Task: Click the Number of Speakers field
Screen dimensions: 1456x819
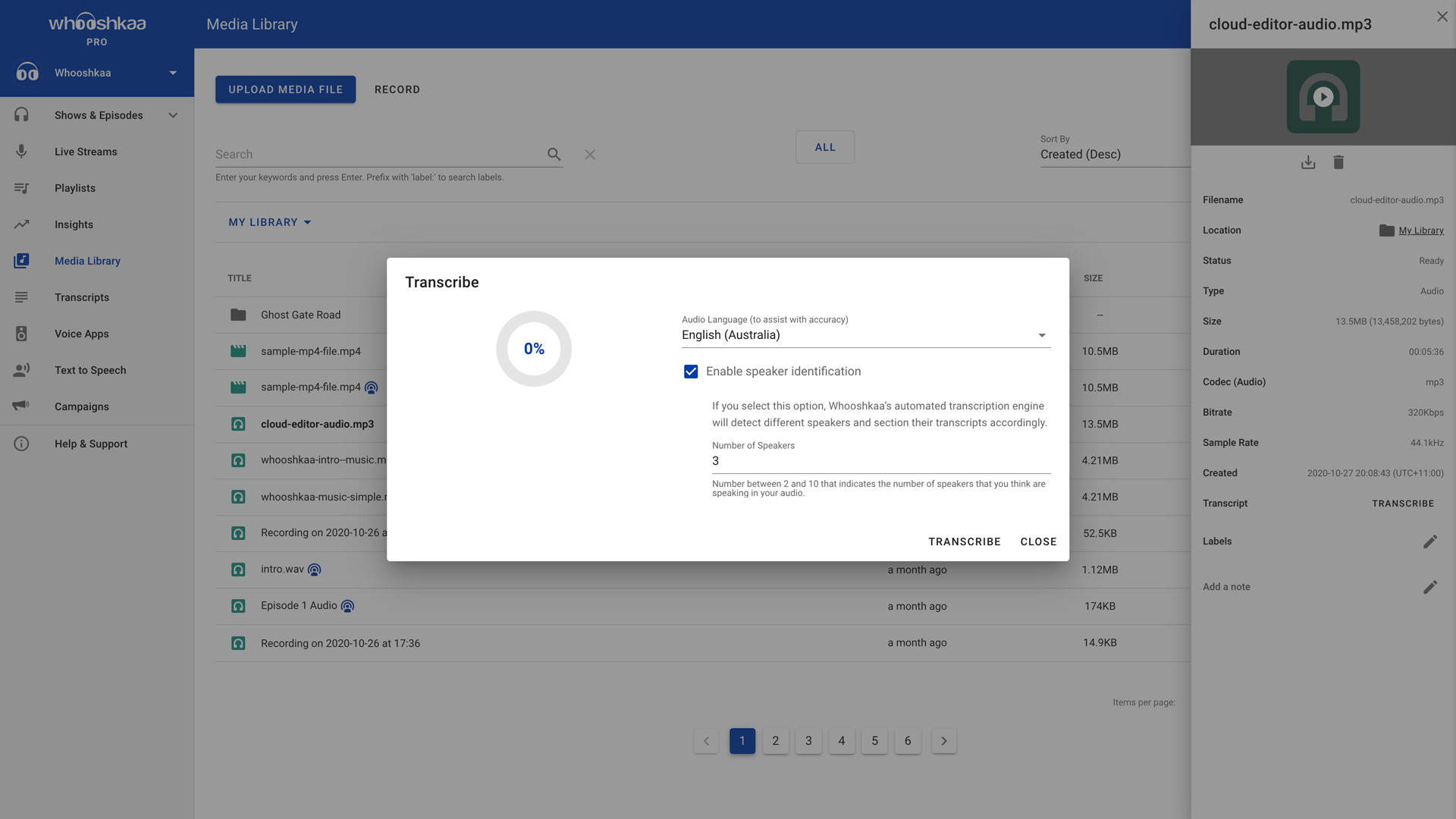Action: coord(880,461)
